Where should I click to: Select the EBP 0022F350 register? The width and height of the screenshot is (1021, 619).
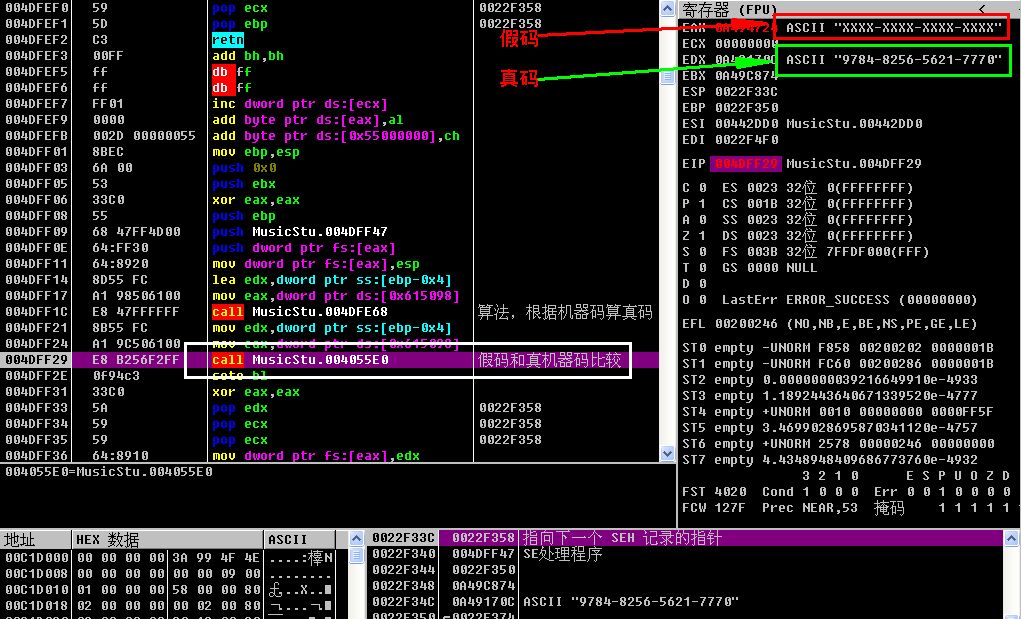click(730, 107)
